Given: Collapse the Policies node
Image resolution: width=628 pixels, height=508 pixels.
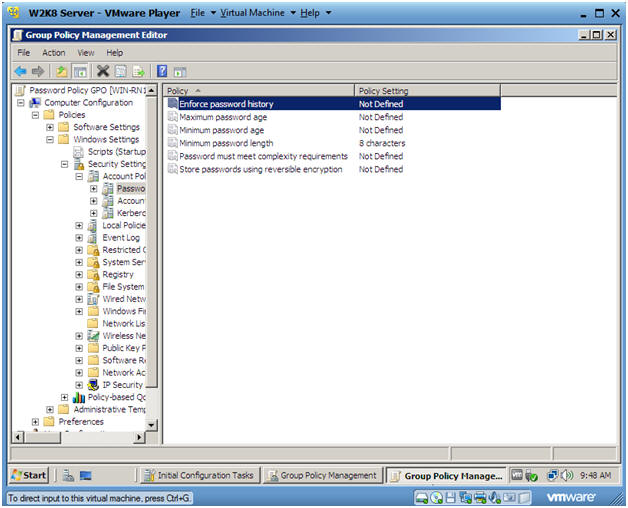Looking at the screenshot, I should point(35,115).
